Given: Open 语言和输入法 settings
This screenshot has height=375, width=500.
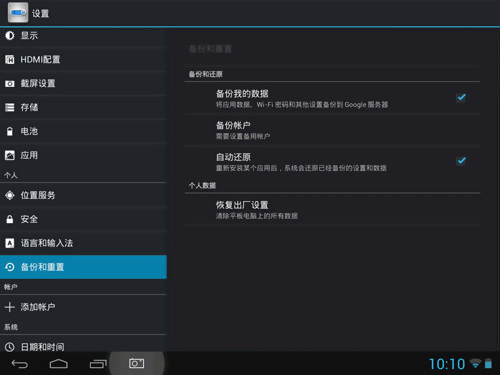Looking at the screenshot, I should (x=83, y=243).
